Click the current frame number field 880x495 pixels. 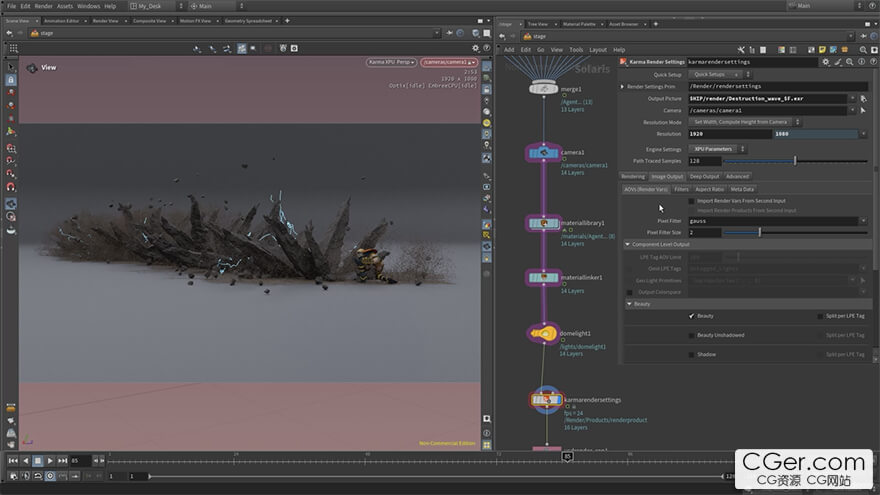[80, 461]
